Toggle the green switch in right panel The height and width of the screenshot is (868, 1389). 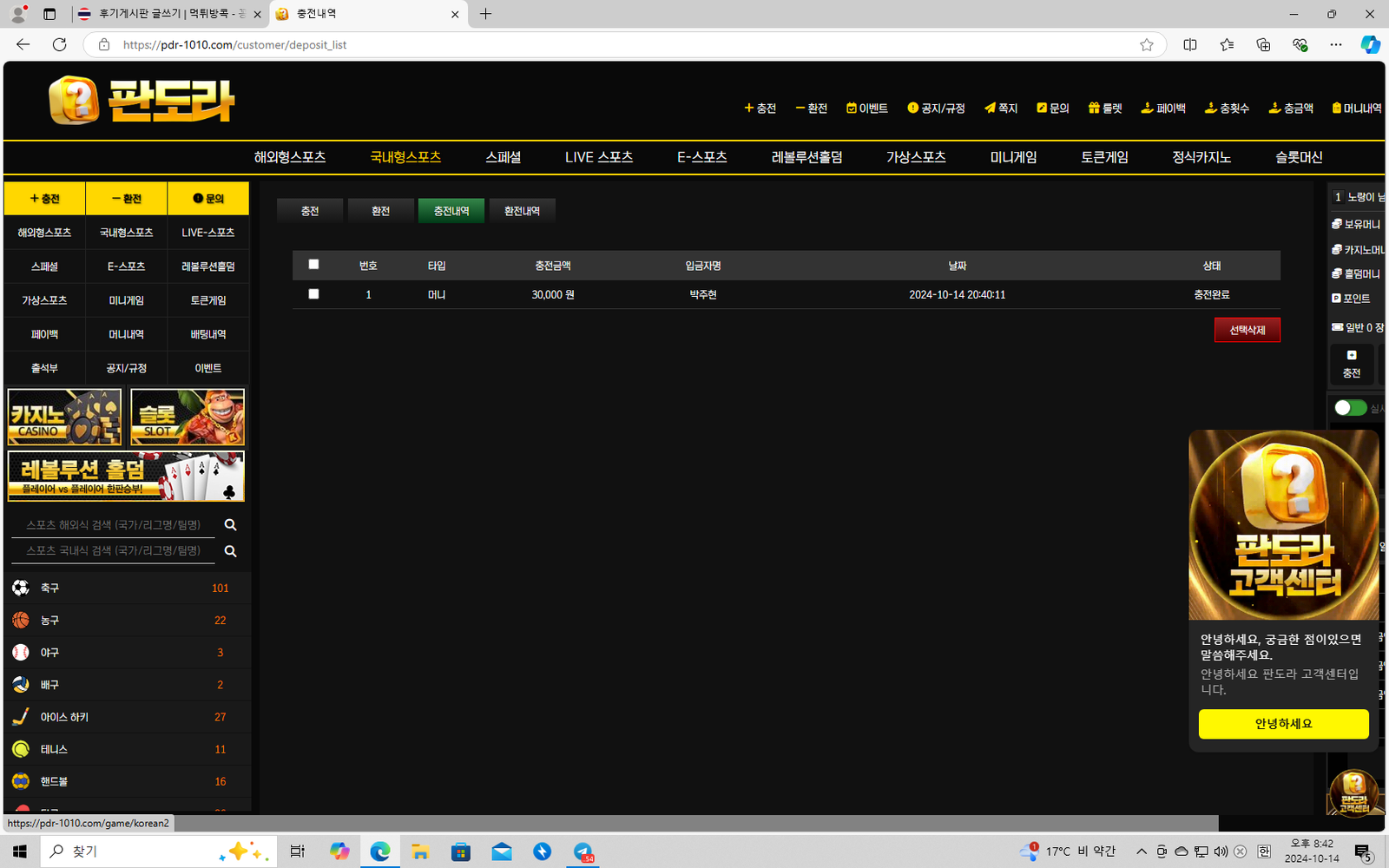[x=1350, y=408]
